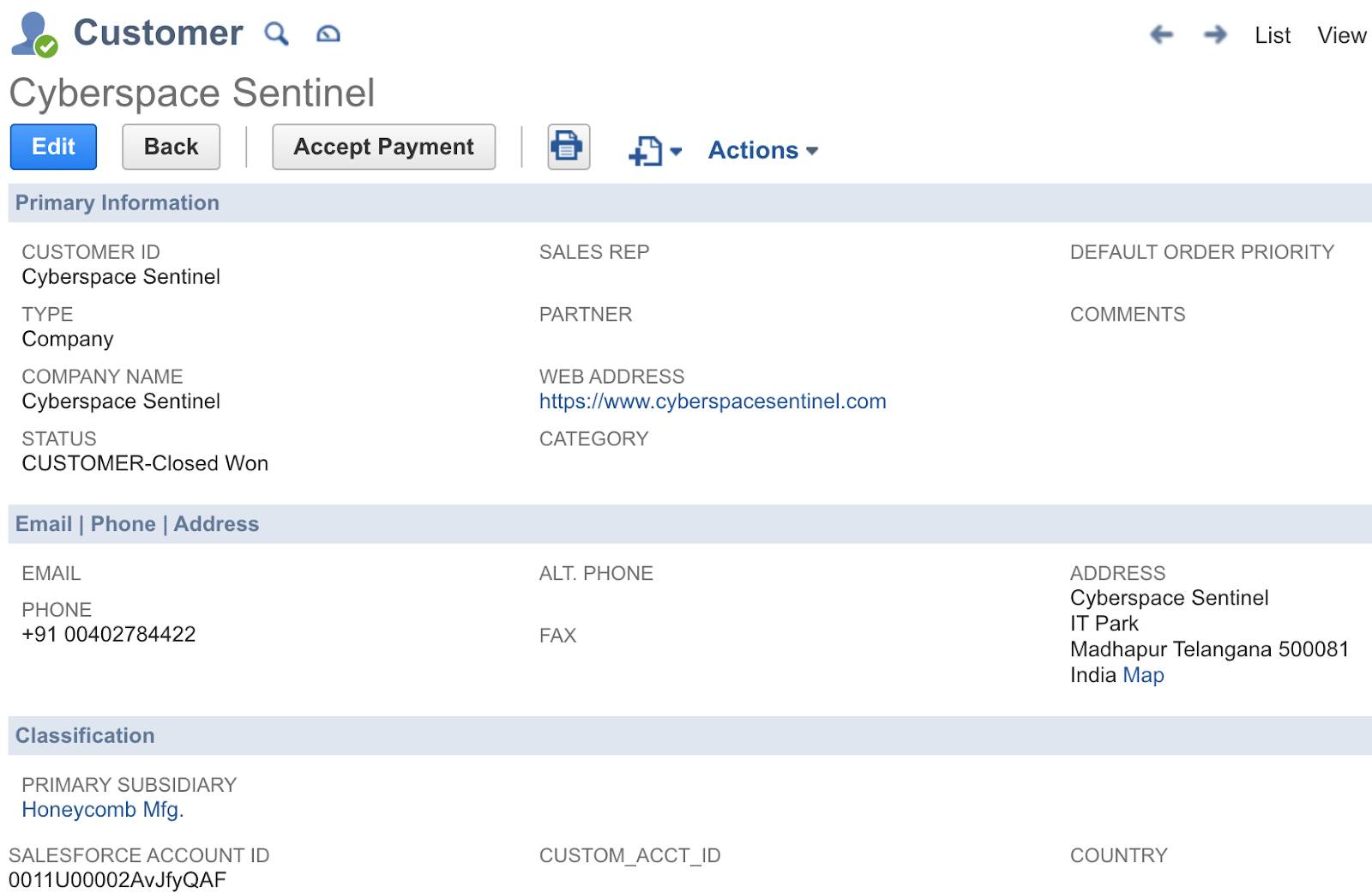The width and height of the screenshot is (1372, 893).
Task: Click the Accept Payment button
Action: coord(383,147)
